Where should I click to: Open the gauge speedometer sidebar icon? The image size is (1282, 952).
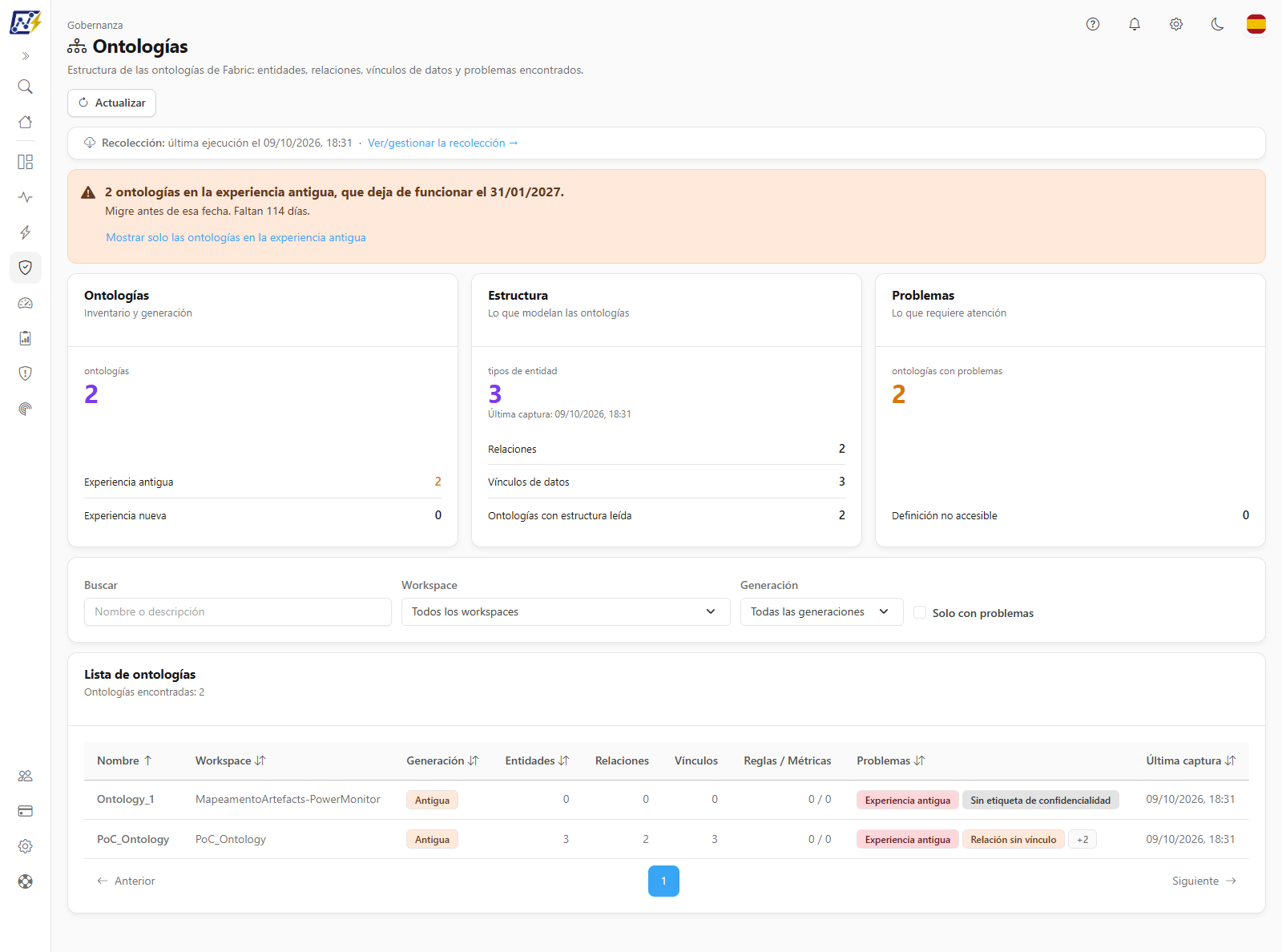tap(26, 303)
